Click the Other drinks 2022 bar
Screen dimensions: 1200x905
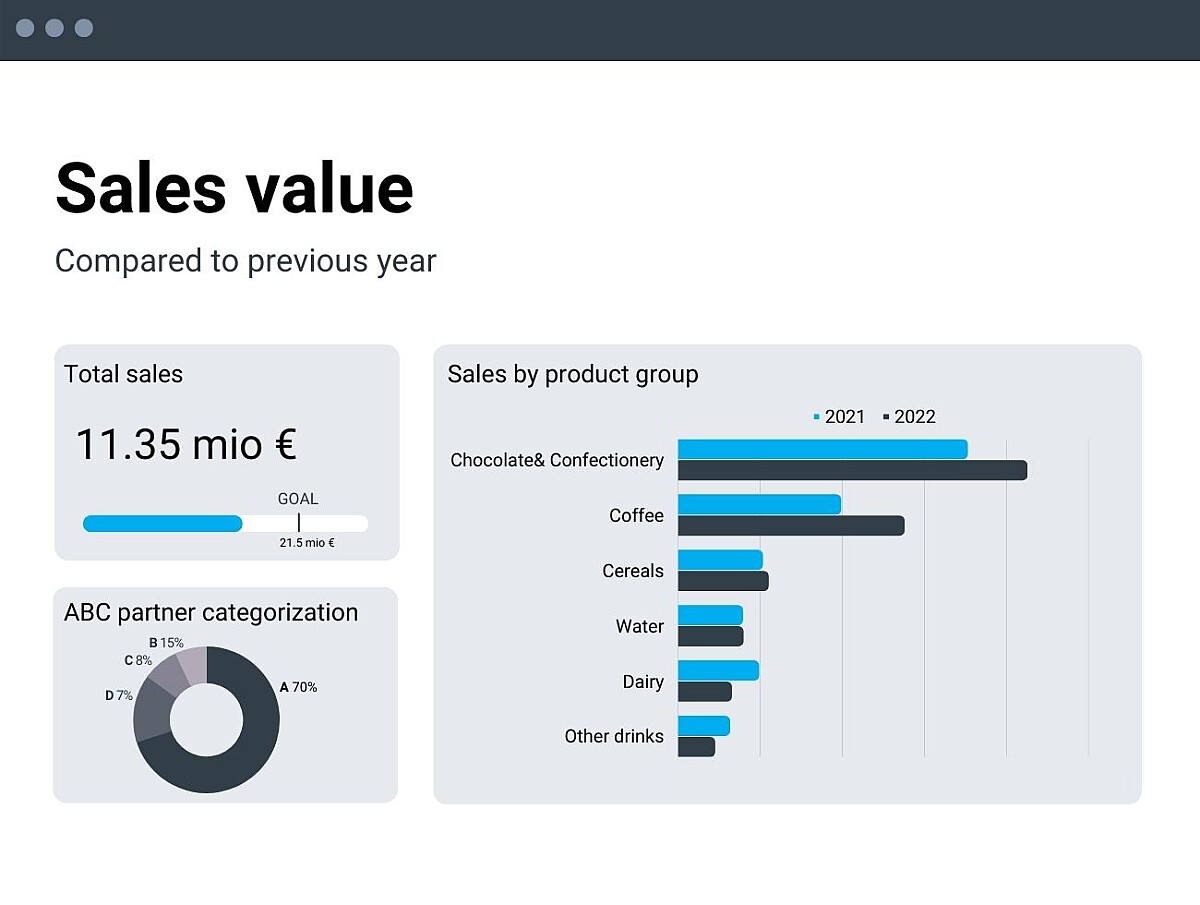(x=696, y=746)
